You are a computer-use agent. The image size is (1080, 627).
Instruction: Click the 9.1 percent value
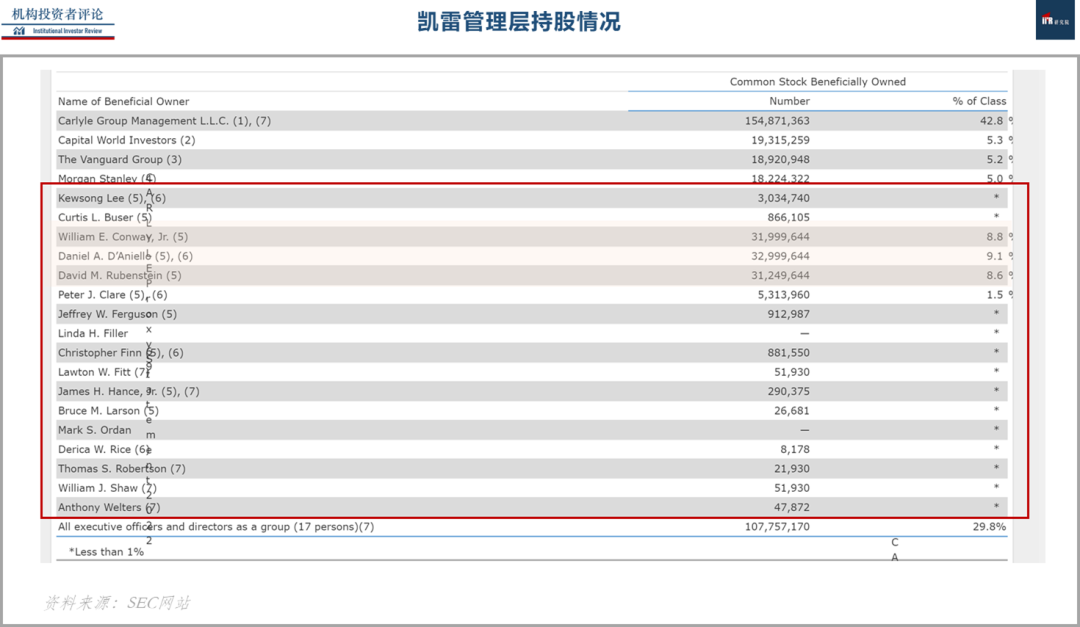[995, 256]
